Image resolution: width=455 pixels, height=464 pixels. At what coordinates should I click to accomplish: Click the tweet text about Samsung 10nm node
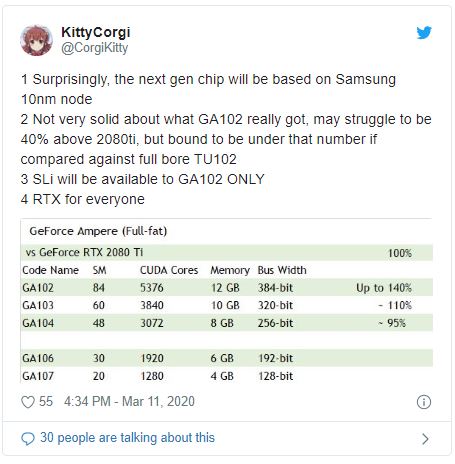pyautogui.click(x=208, y=89)
